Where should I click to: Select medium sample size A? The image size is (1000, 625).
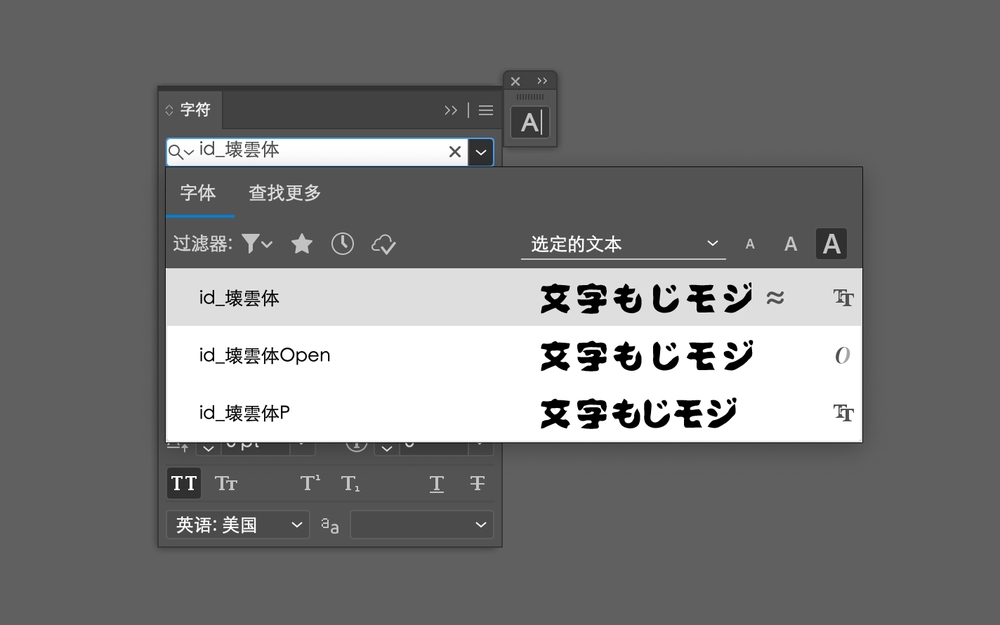(791, 244)
